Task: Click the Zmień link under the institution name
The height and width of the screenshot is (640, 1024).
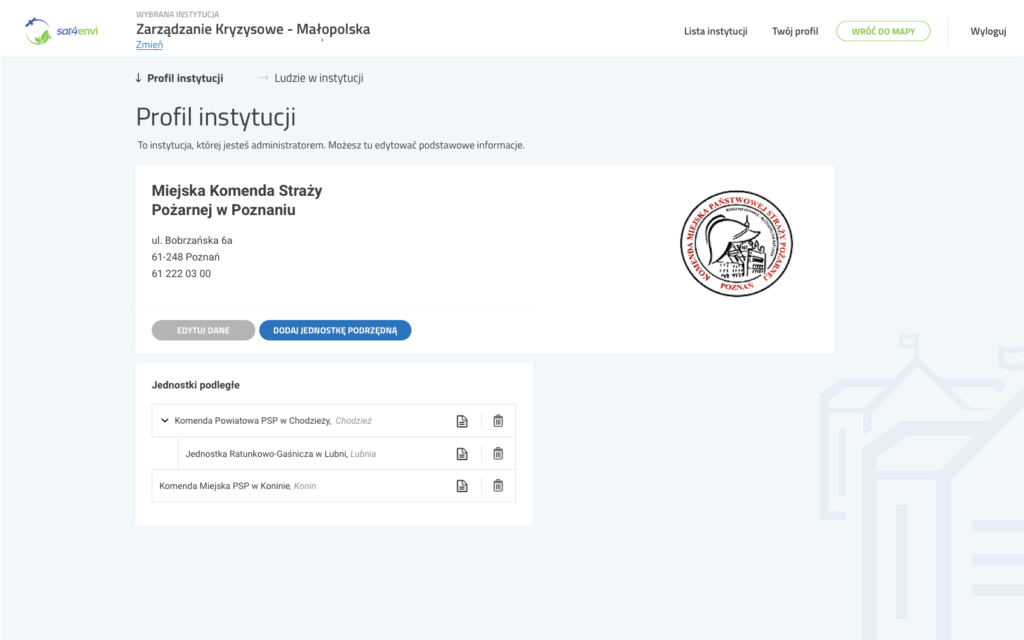Action: pyautogui.click(x=149, y=44)
